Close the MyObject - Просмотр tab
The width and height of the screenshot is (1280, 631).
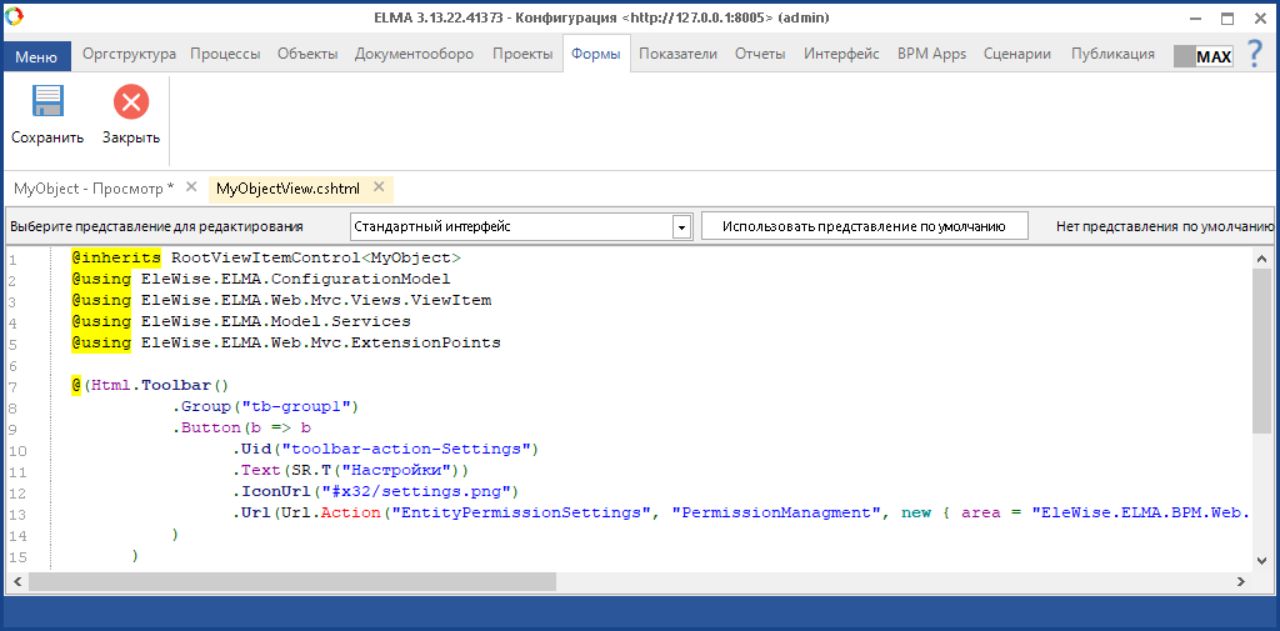coord(191,187)
